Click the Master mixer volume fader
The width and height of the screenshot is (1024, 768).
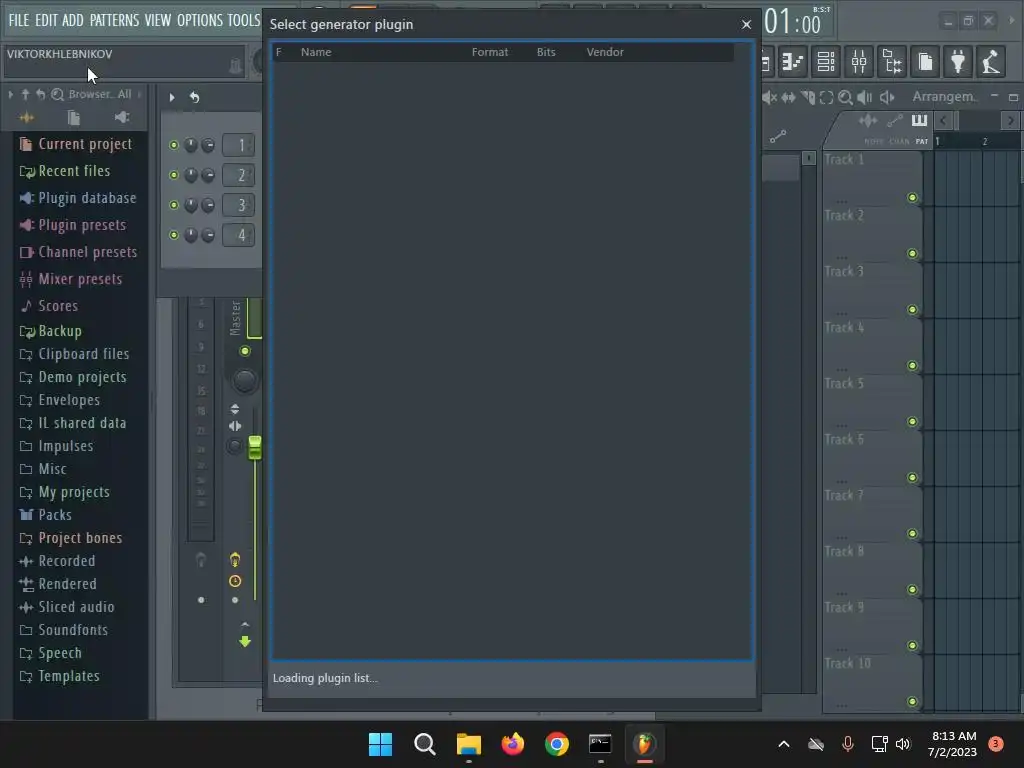click(255, 447)
